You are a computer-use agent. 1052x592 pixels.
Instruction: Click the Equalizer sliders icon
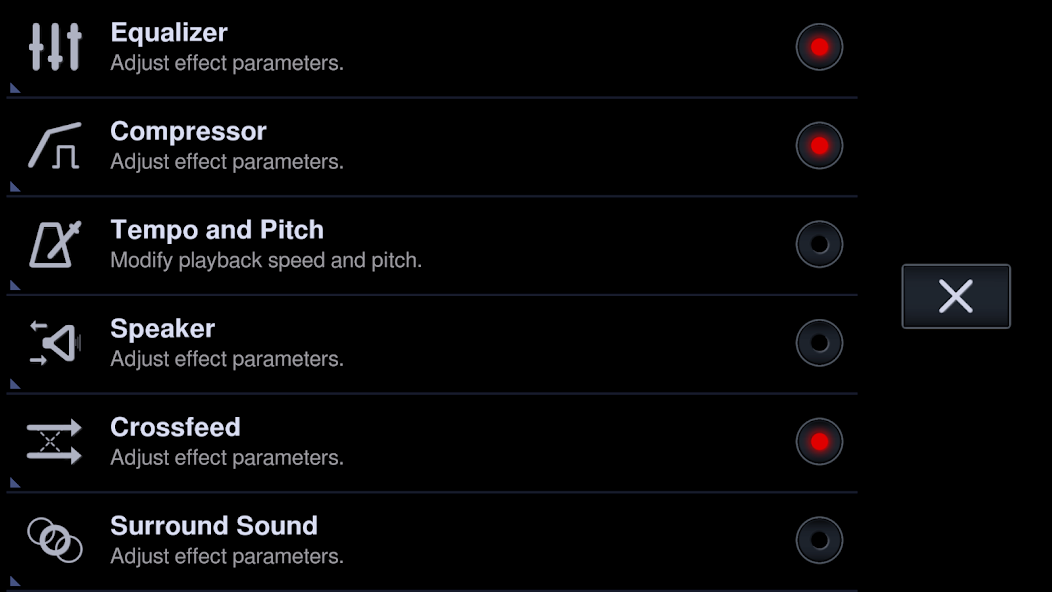55,47
